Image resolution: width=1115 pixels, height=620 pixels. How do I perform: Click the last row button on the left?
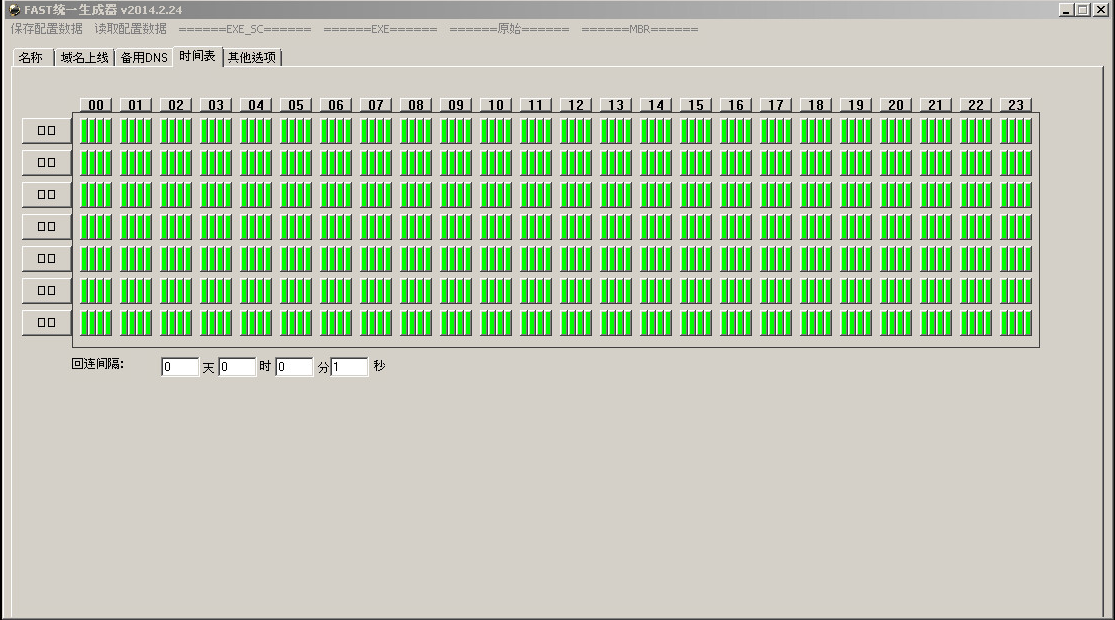(47, 322)
